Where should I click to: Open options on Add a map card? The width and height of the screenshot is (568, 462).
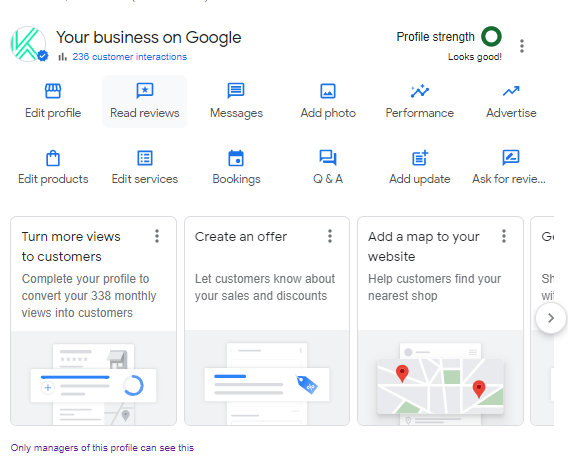pos(504,236)
